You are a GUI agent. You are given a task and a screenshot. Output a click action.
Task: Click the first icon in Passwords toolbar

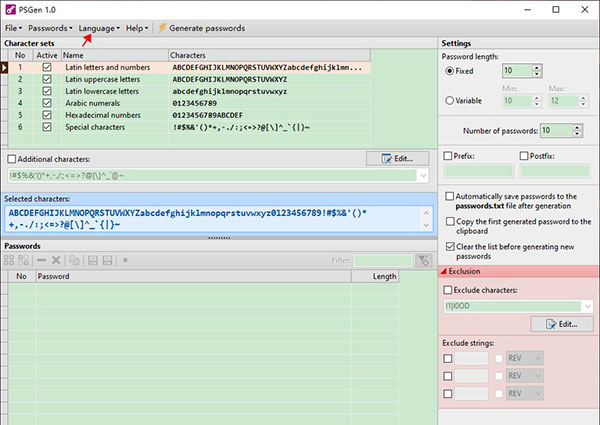coord(10,260)
